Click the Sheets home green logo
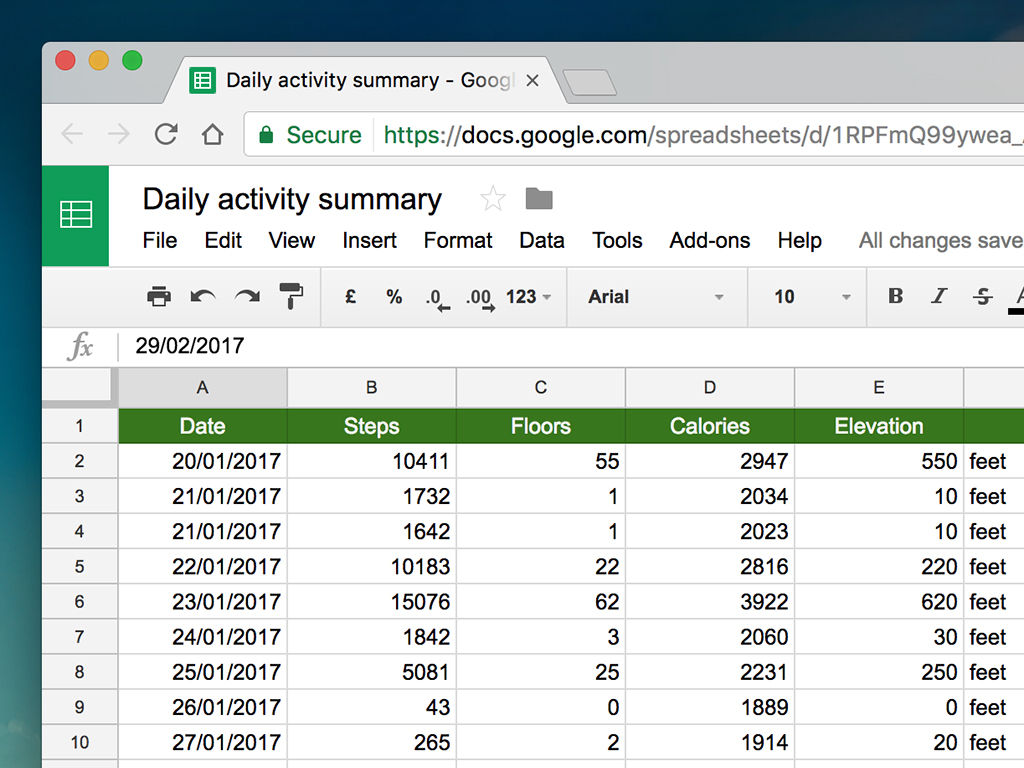The width and height of the screenshot is (1024, 768). click(x=76, y=215)
